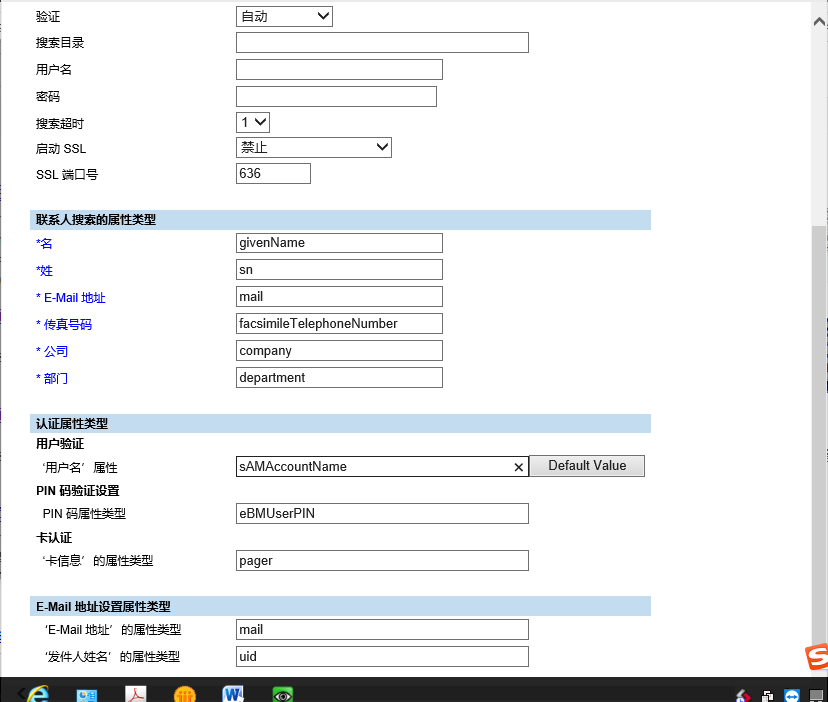828x702 pixels.
Task: Click the SSL 端口号 field showing 636
Action: point(272,173)
